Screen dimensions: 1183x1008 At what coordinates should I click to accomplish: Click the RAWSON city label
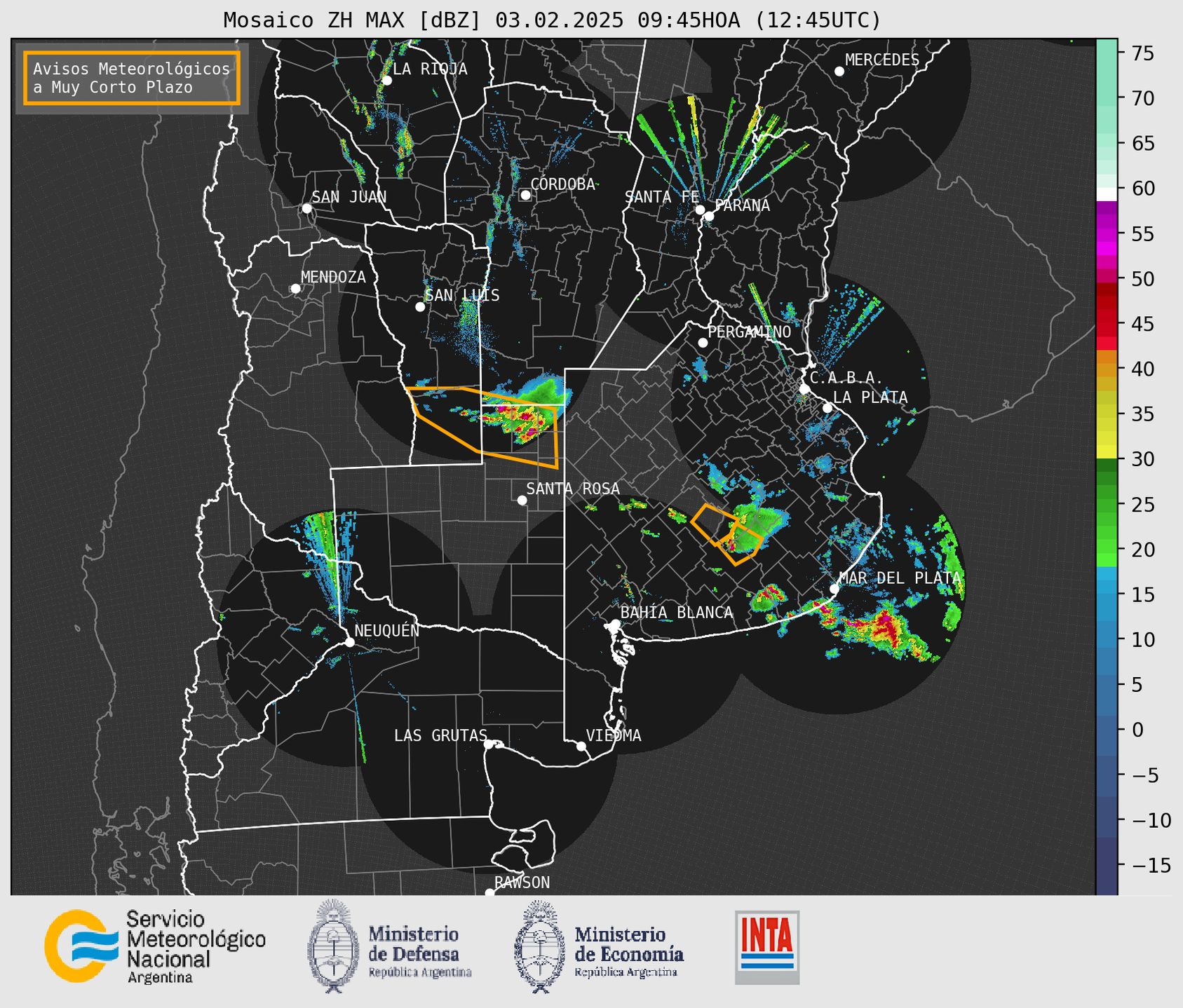point(522,883)
